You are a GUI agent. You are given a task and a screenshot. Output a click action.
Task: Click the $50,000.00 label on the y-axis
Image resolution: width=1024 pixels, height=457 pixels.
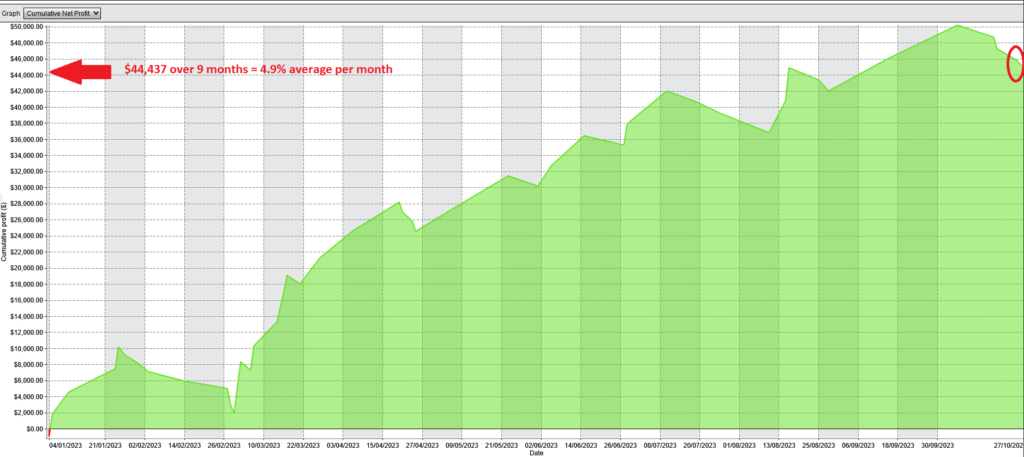coord(27,27)
